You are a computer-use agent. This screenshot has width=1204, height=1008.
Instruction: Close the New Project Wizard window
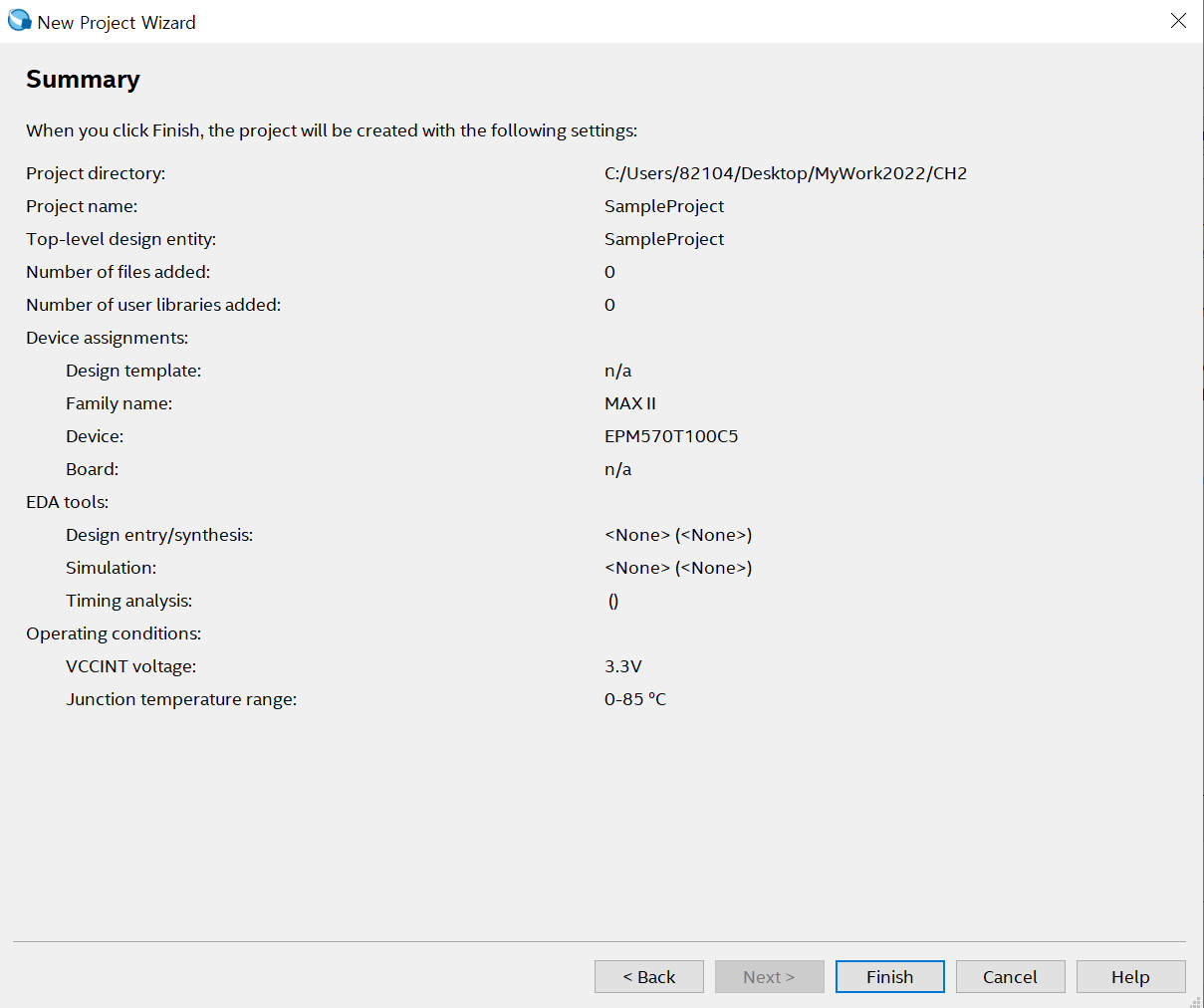[1178, 21]
